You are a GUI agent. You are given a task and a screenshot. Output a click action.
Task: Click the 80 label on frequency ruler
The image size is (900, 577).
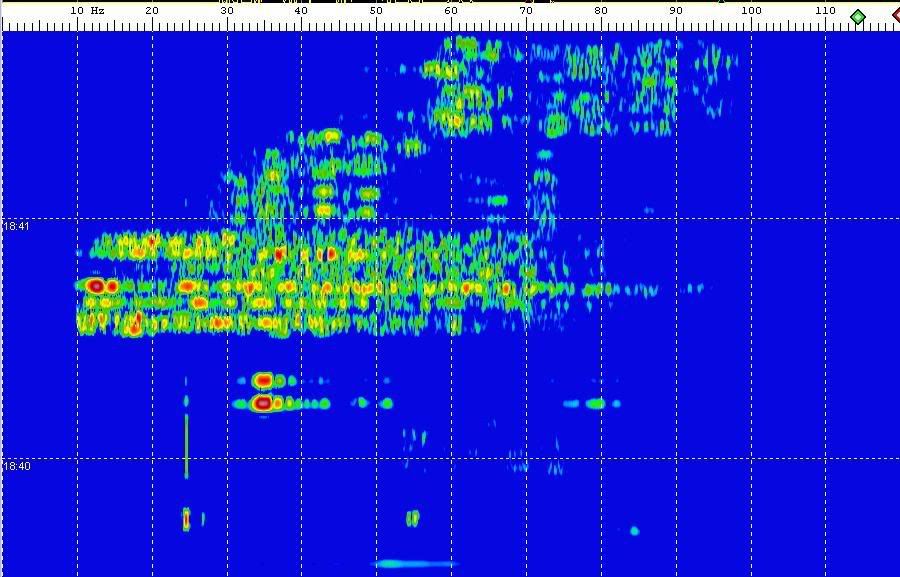601,11
